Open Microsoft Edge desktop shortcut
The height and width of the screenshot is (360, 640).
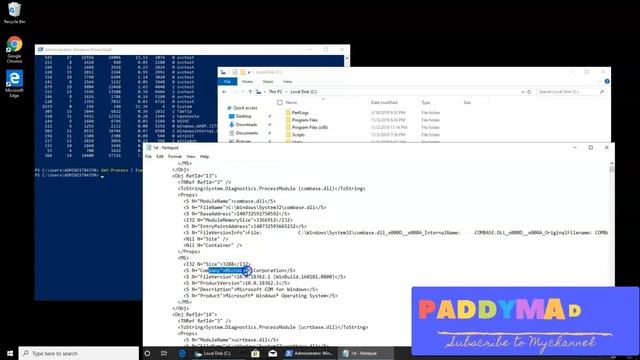[14, 84]
